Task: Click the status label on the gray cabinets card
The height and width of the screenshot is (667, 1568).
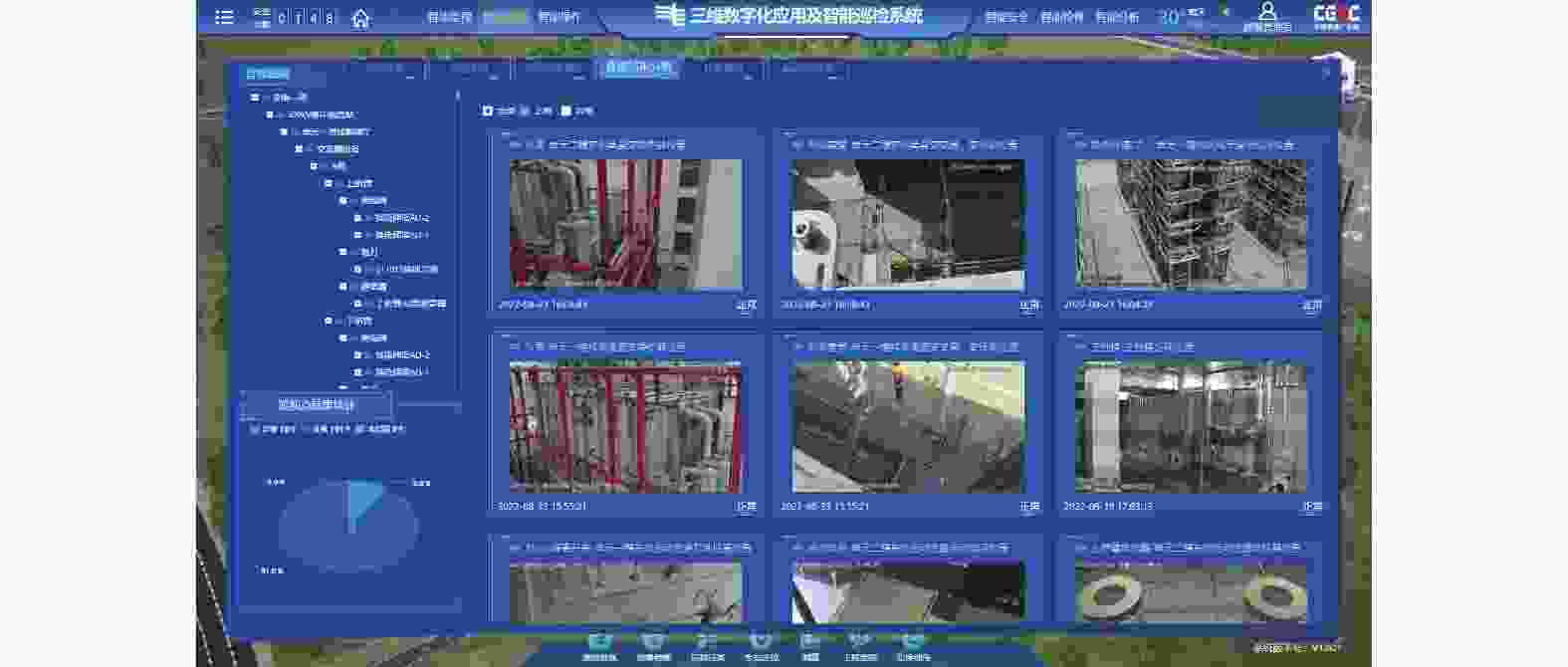Action: [1312, 507]
